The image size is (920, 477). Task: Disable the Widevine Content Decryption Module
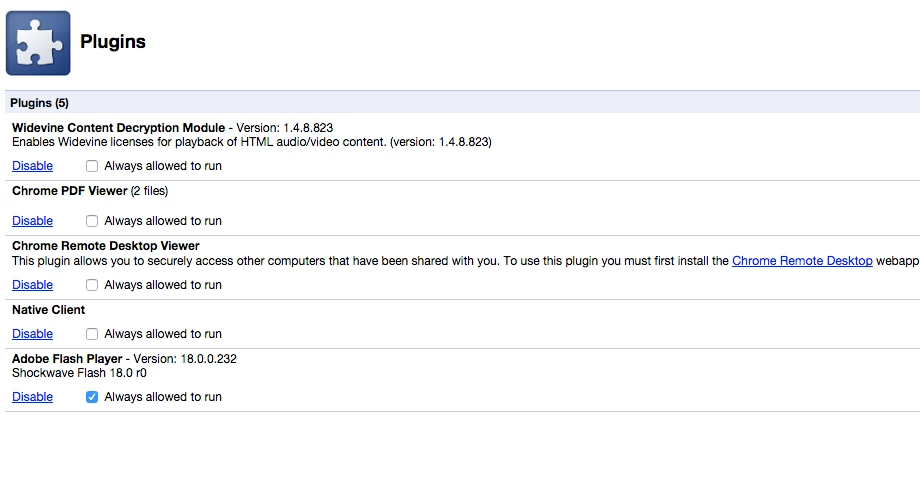32,166
